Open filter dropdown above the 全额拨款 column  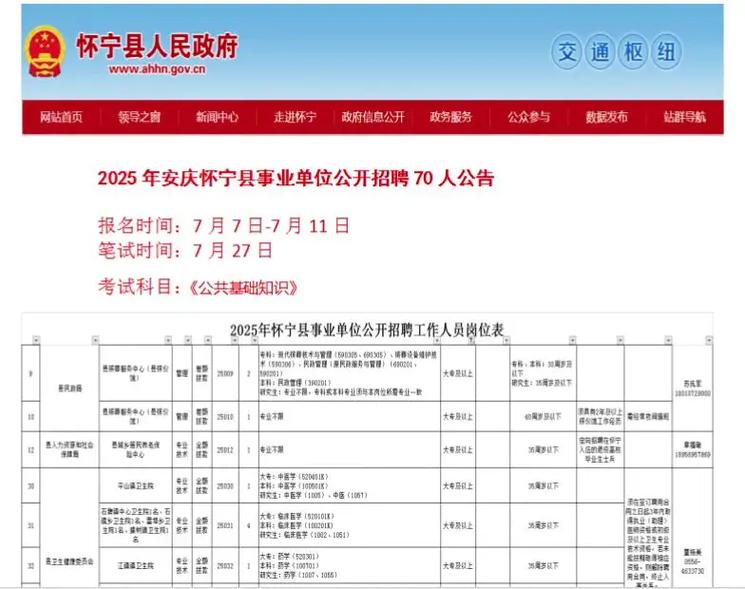point(208,340)
